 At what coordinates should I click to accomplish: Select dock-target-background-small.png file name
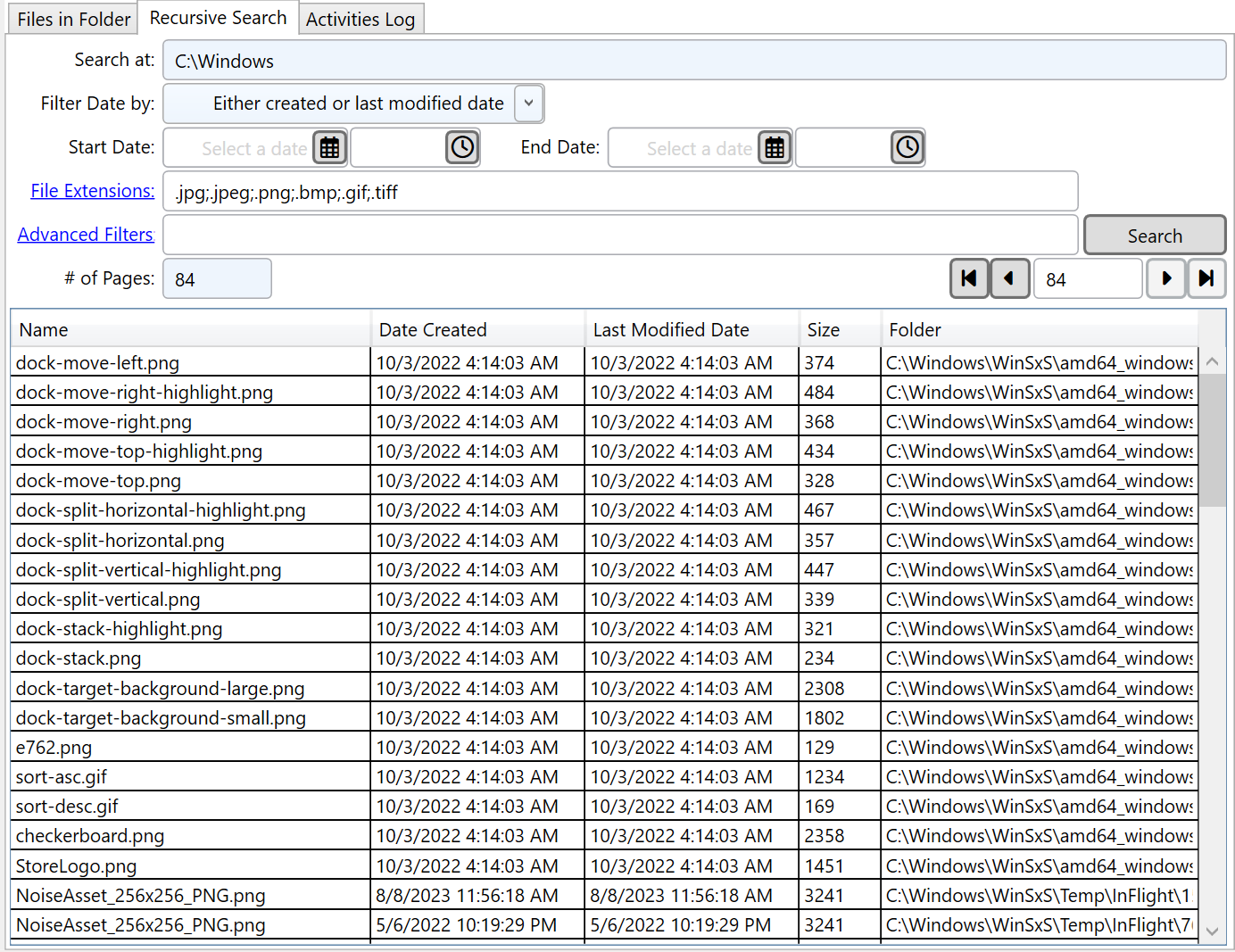tap(161, 717)
